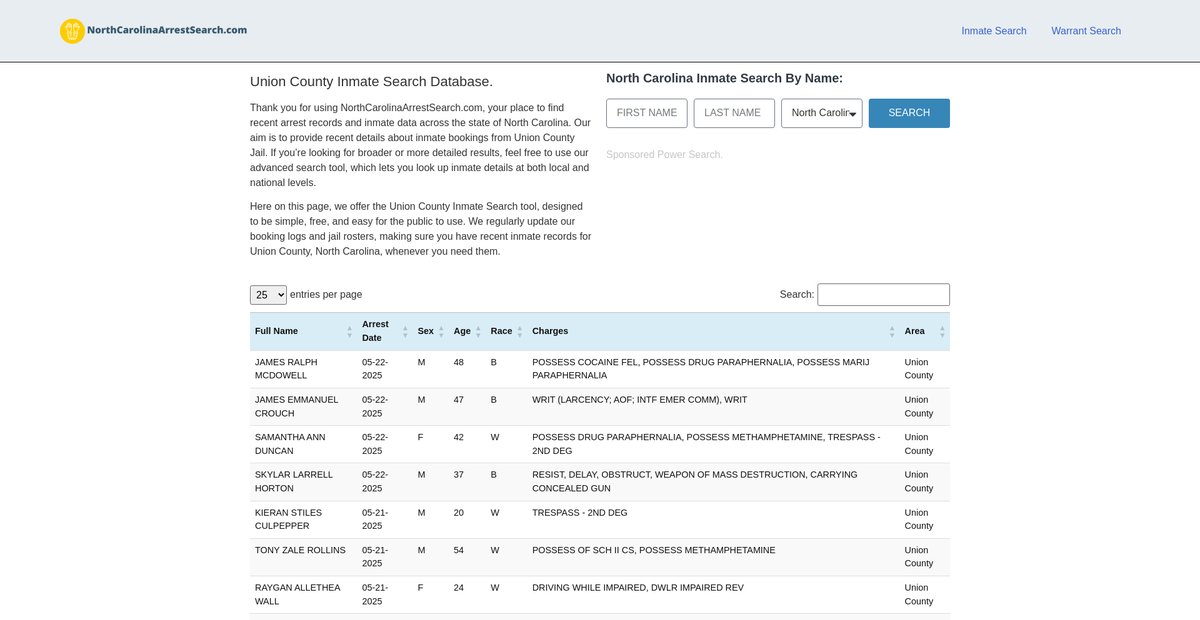This screenshot has height=620, width=1200.
Task: Click the Union County Inmate Search Database heading
Action: (x=371, y=82)
